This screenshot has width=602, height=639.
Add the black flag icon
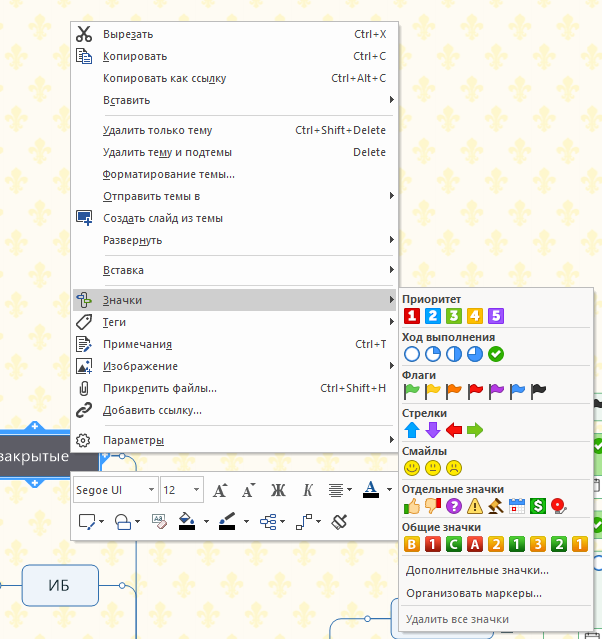(x=538, y=392)
